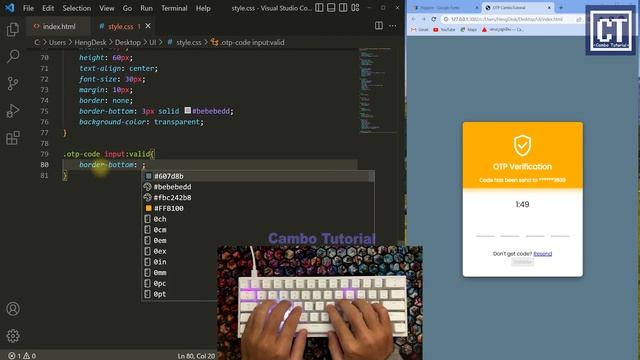Click the disabled verify button in OTP card
Image resolution: width=640 pixels, height=360 pixels.
pos(522,262)
